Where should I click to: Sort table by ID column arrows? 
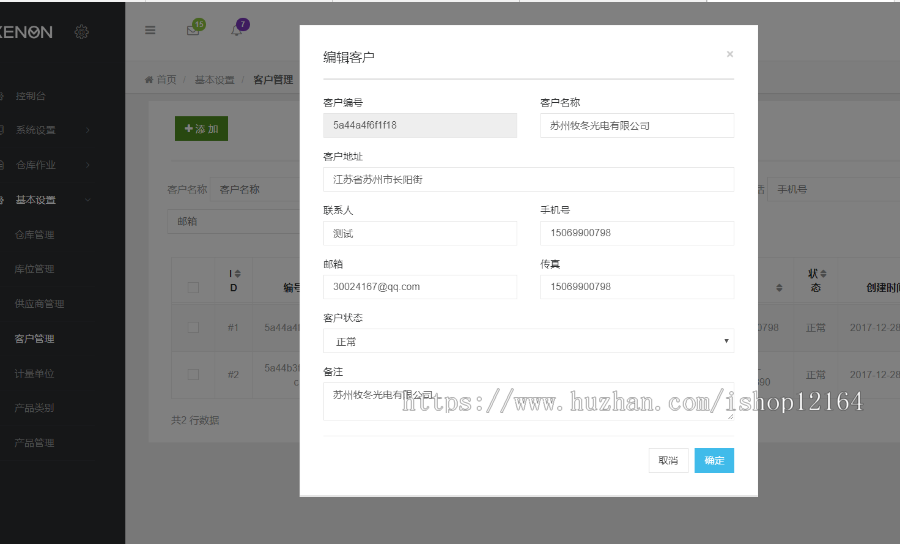[238, 274]
